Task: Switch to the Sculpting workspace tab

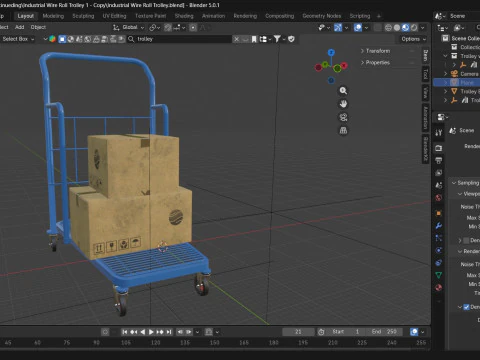Action: (83, 16)
